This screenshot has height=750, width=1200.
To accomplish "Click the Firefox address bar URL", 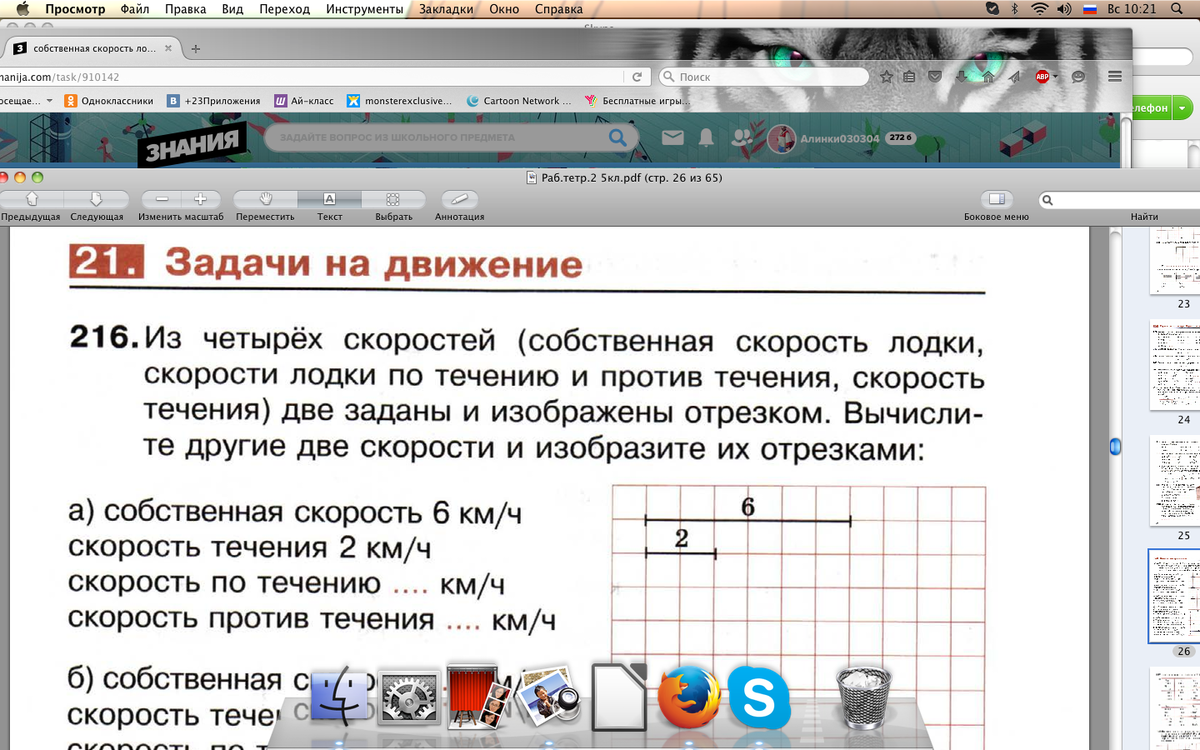I will tap(310, 76).
